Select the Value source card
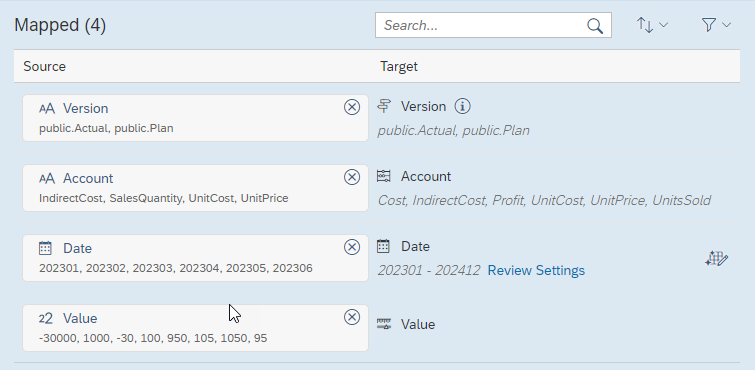 [x=195, y=328]
